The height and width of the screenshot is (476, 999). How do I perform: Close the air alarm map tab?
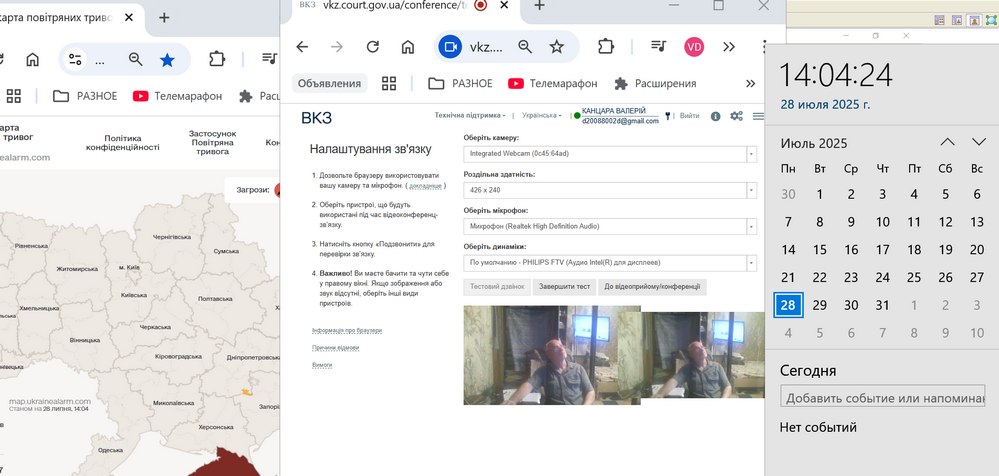(129, 18)
